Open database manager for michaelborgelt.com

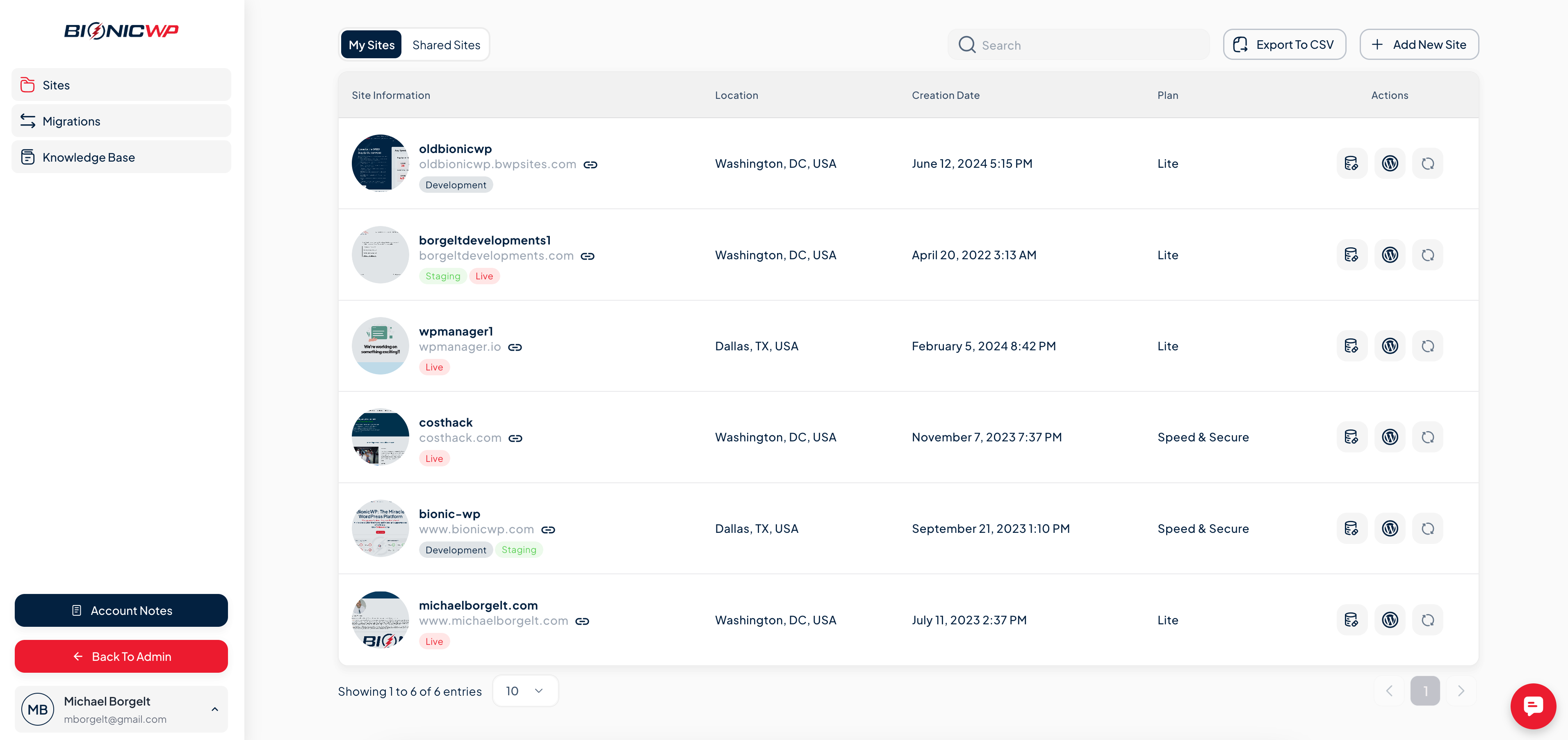coord(1351,619)
